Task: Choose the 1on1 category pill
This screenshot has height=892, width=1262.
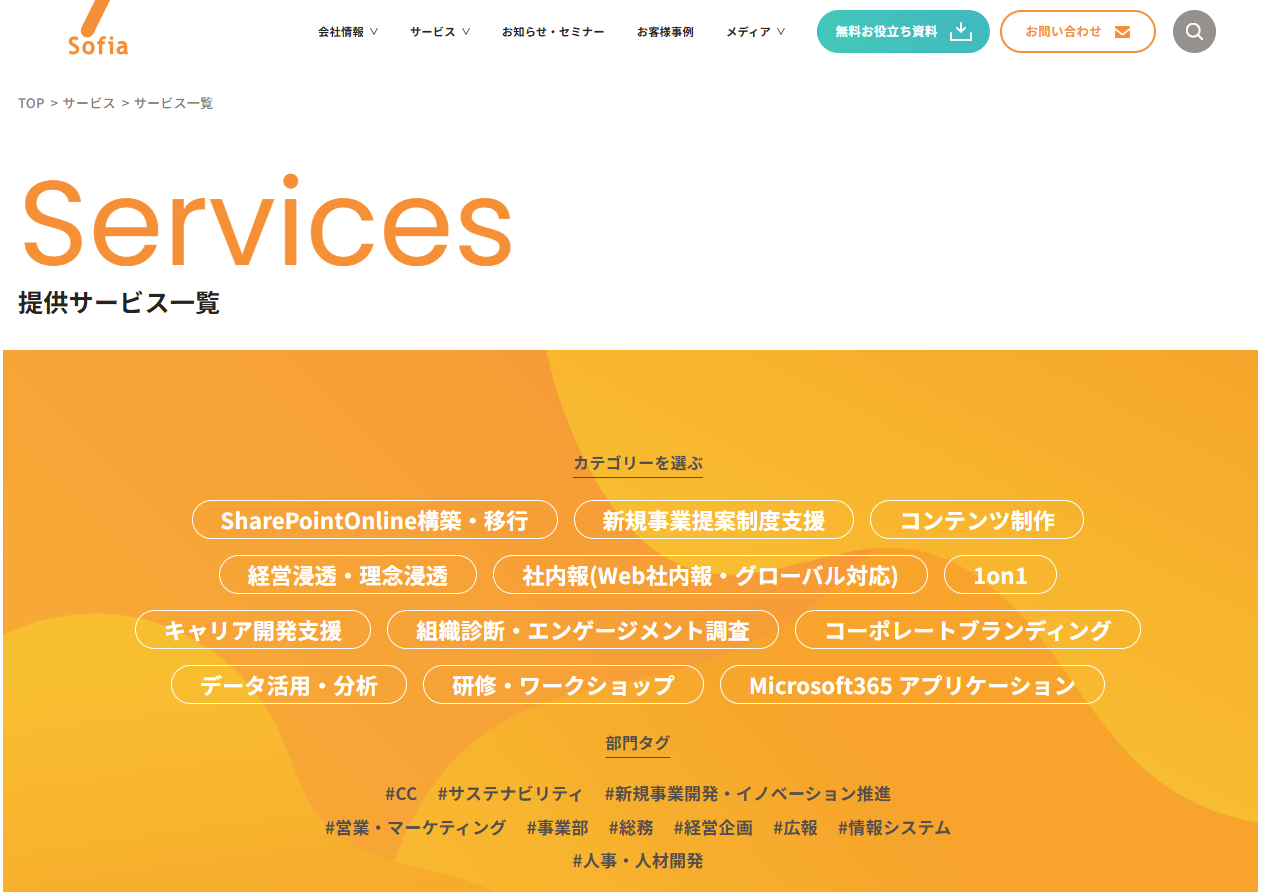Action: click(1000, 575)
